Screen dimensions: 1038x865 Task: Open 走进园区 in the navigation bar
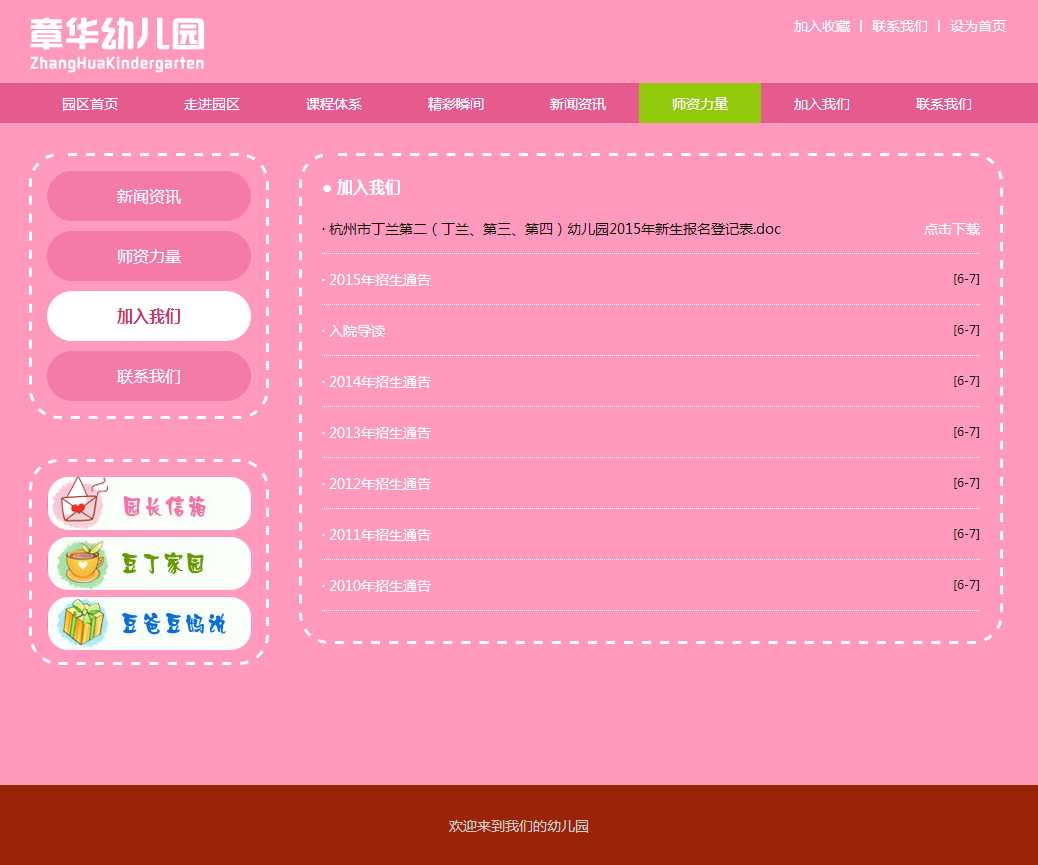click(x=212, y=104)
